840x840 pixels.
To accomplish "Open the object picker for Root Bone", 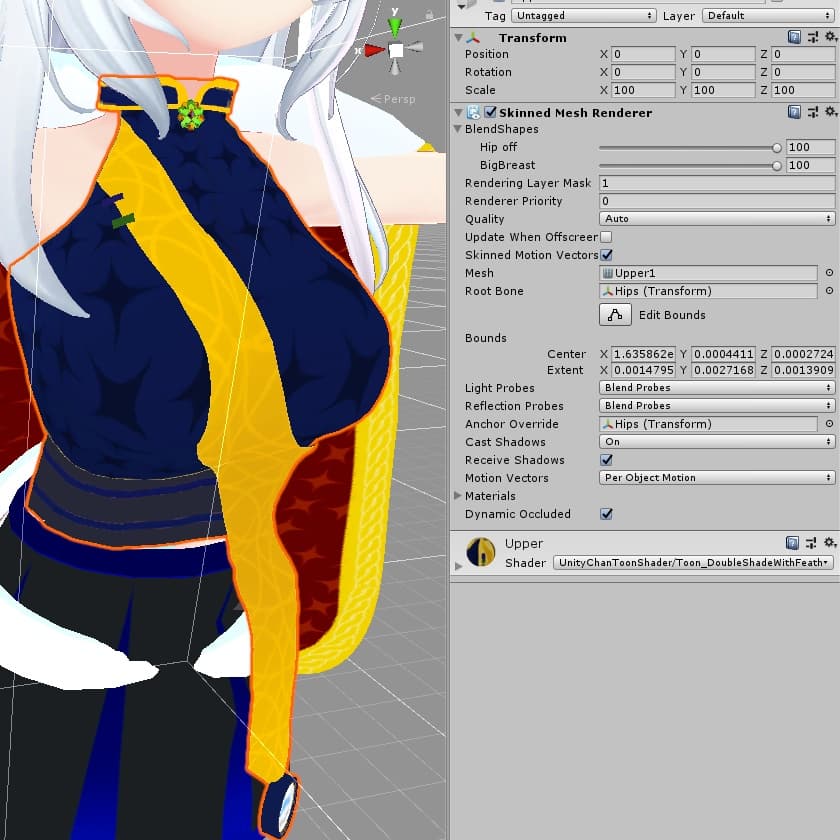I will (828, 291).
